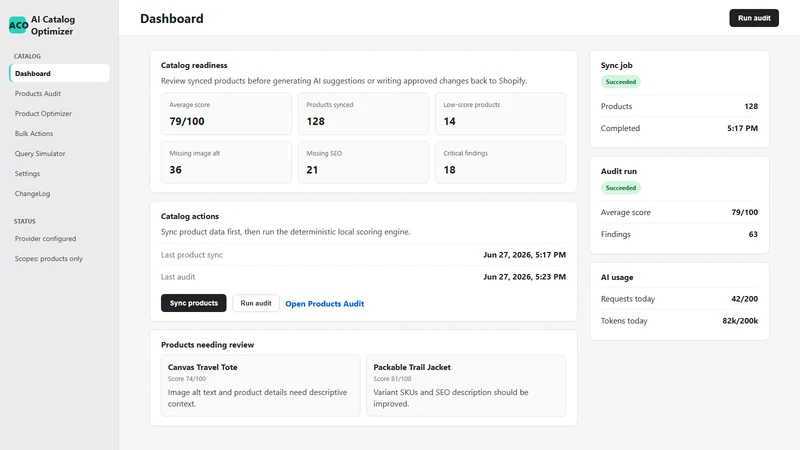Click the Provider configured status

tap(45, 238)
